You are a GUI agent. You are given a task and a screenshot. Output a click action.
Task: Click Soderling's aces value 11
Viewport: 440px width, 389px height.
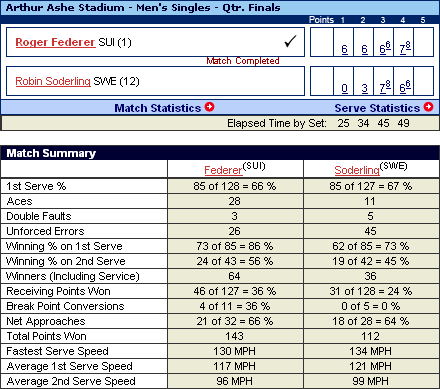[370, 201]
